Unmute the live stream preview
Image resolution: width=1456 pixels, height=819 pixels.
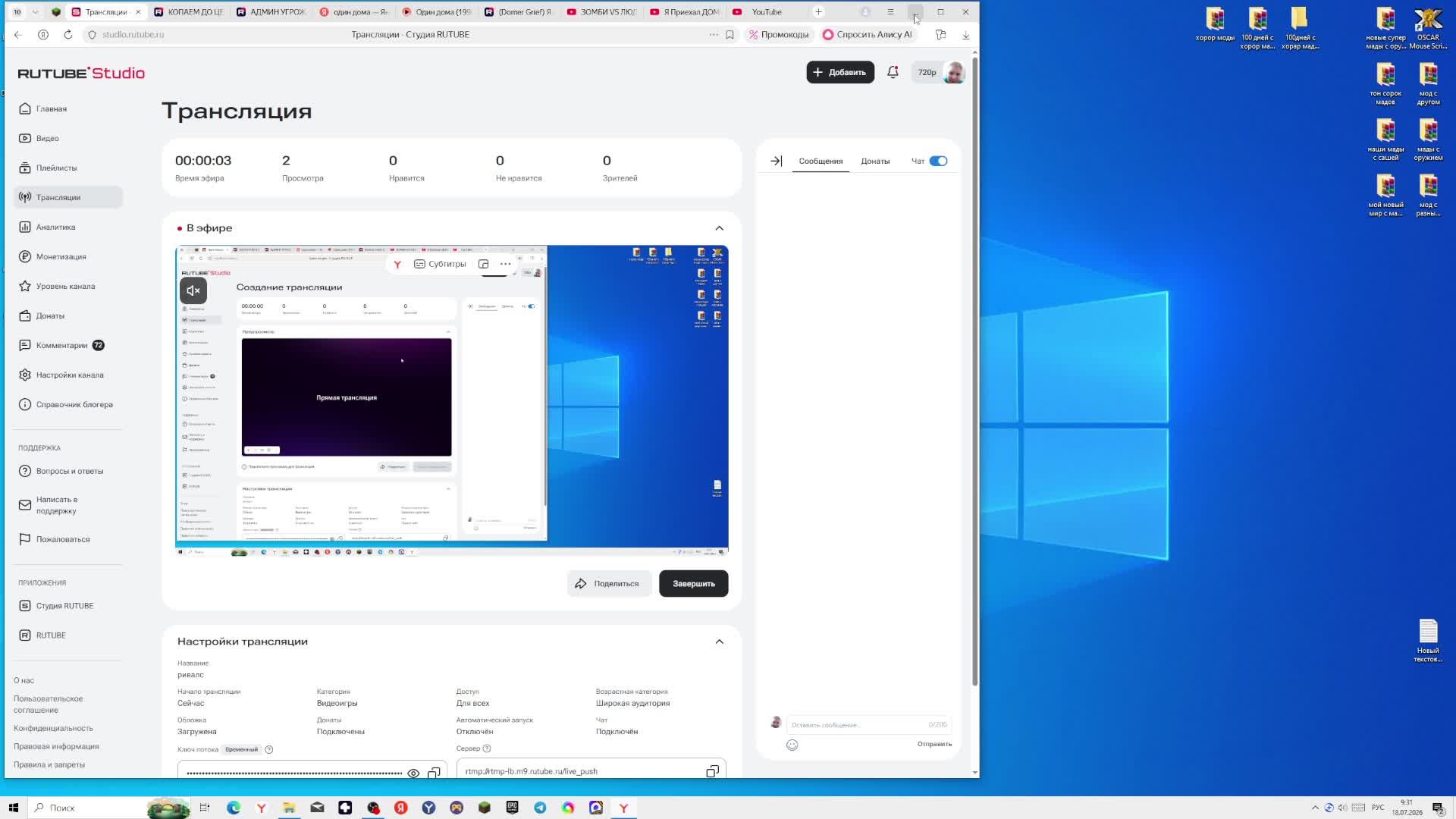point(193,290)
